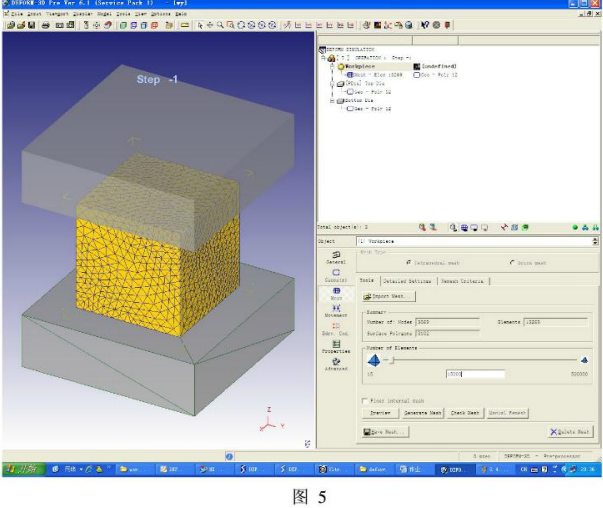
Task: Select the magnifier zoom tool in toolbar
Action: 220,25
